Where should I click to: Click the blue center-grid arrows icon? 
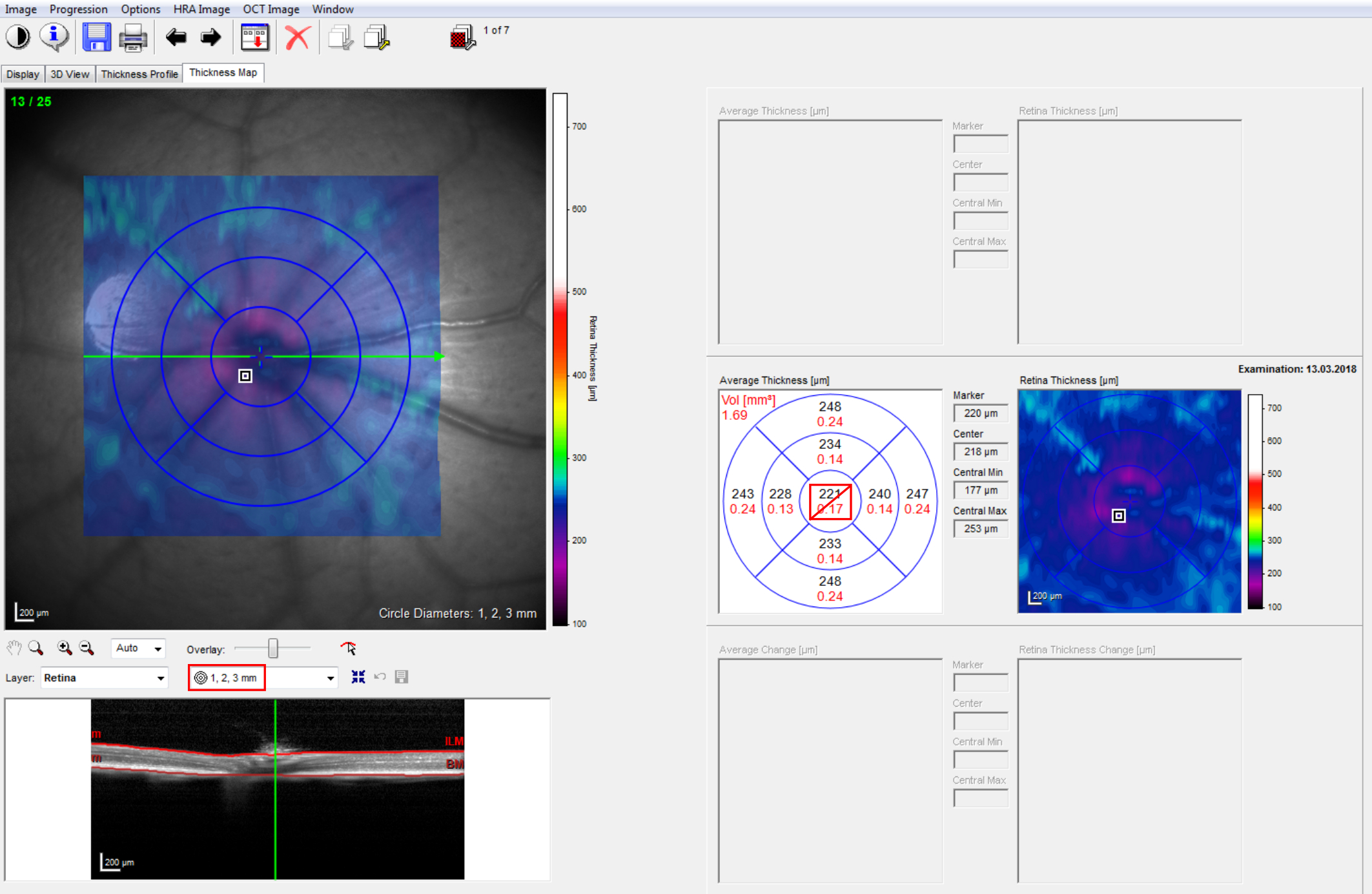coord(358,677)
